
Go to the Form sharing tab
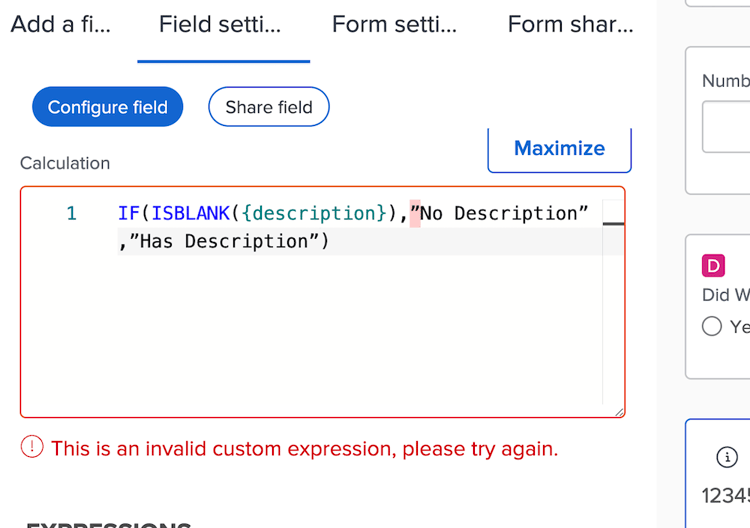pos(571,24)
